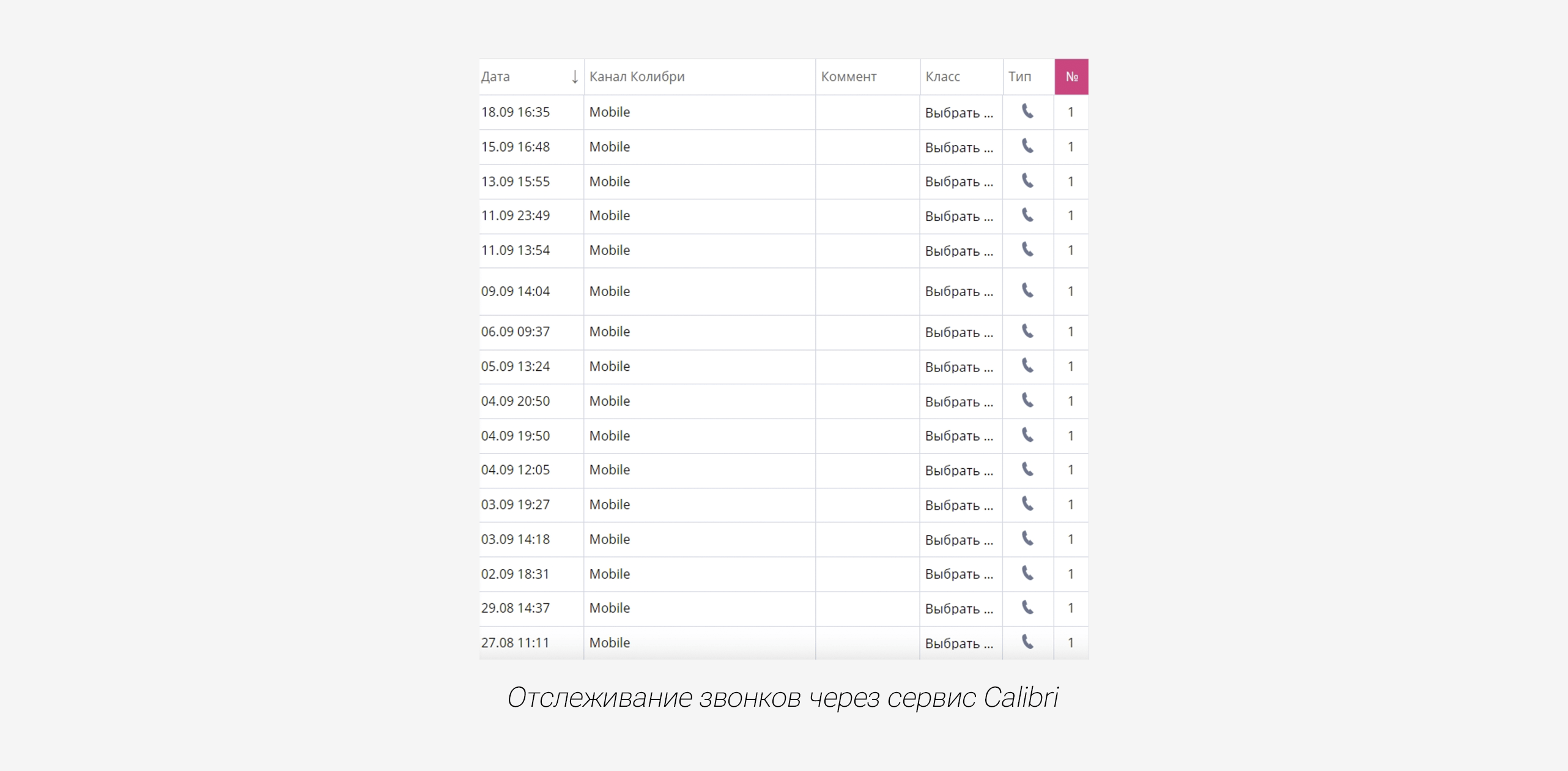Click phone icon for 09.09 14:04 call
The height and width of the screenshot is (771, 1568).
1027,291
